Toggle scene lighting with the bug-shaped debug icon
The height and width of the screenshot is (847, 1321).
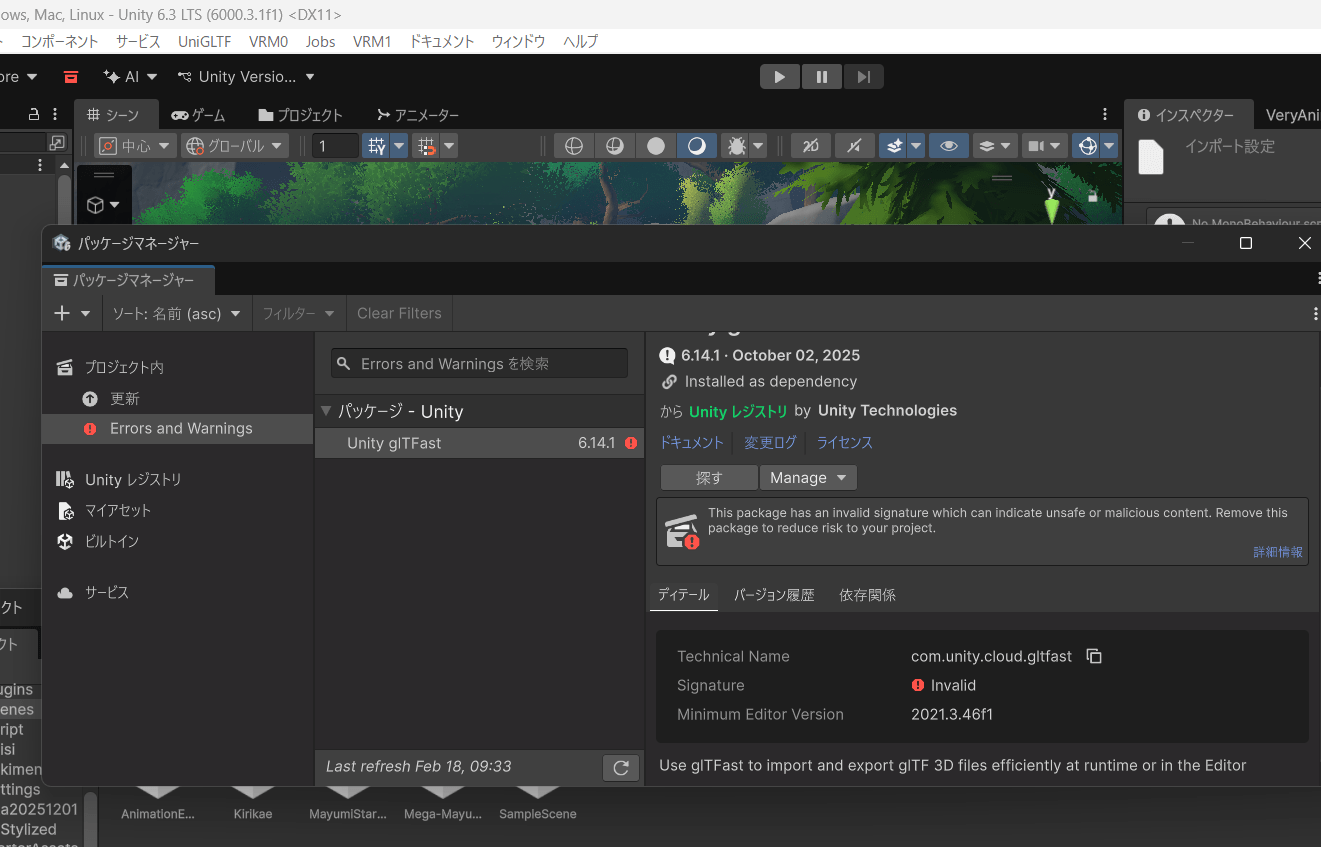pos(737,146)
